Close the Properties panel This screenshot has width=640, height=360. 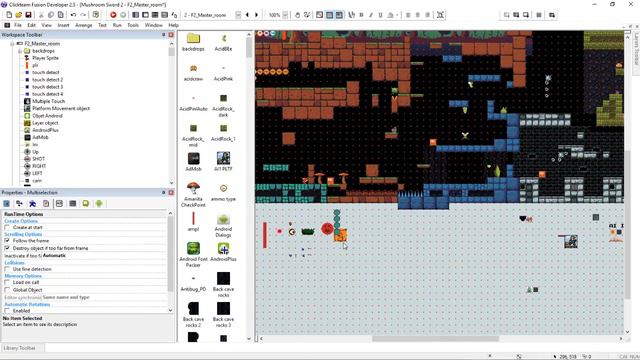pyautogui.click(x=171, y=192)
